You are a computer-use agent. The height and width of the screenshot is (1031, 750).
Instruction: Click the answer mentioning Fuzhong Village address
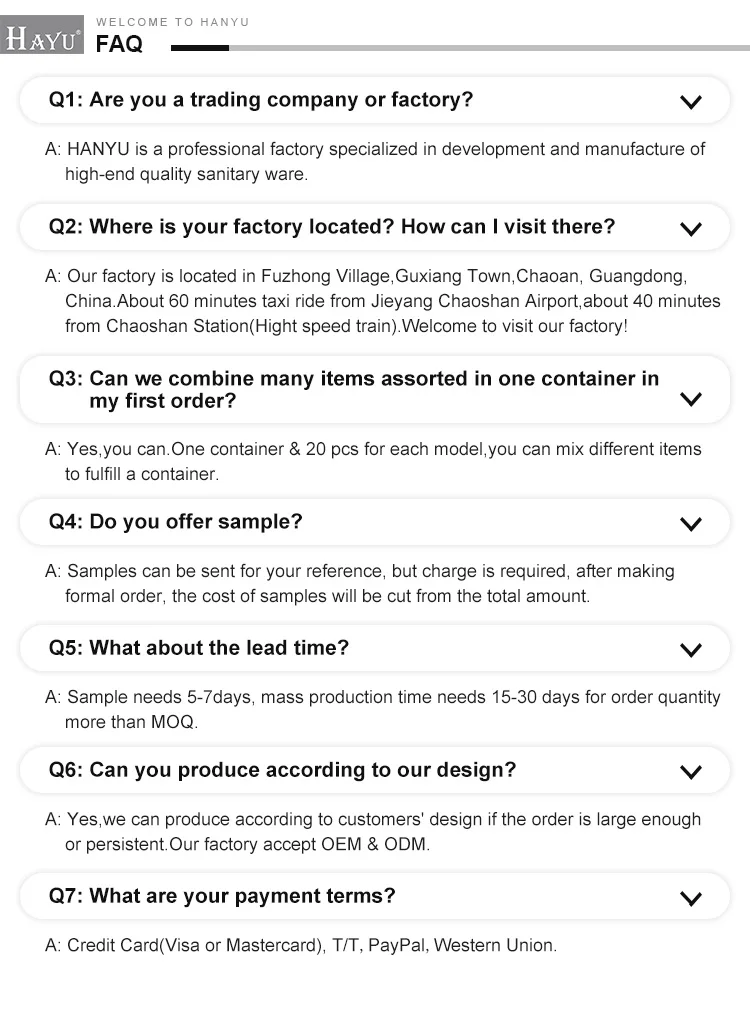pos(383,301)
